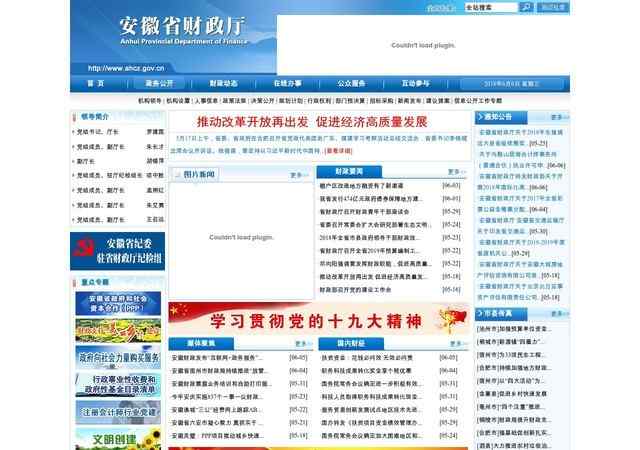Viewport: 640px width, 450px height.
Task: Click the magnifier search icon button
Action: click(526, 7)
